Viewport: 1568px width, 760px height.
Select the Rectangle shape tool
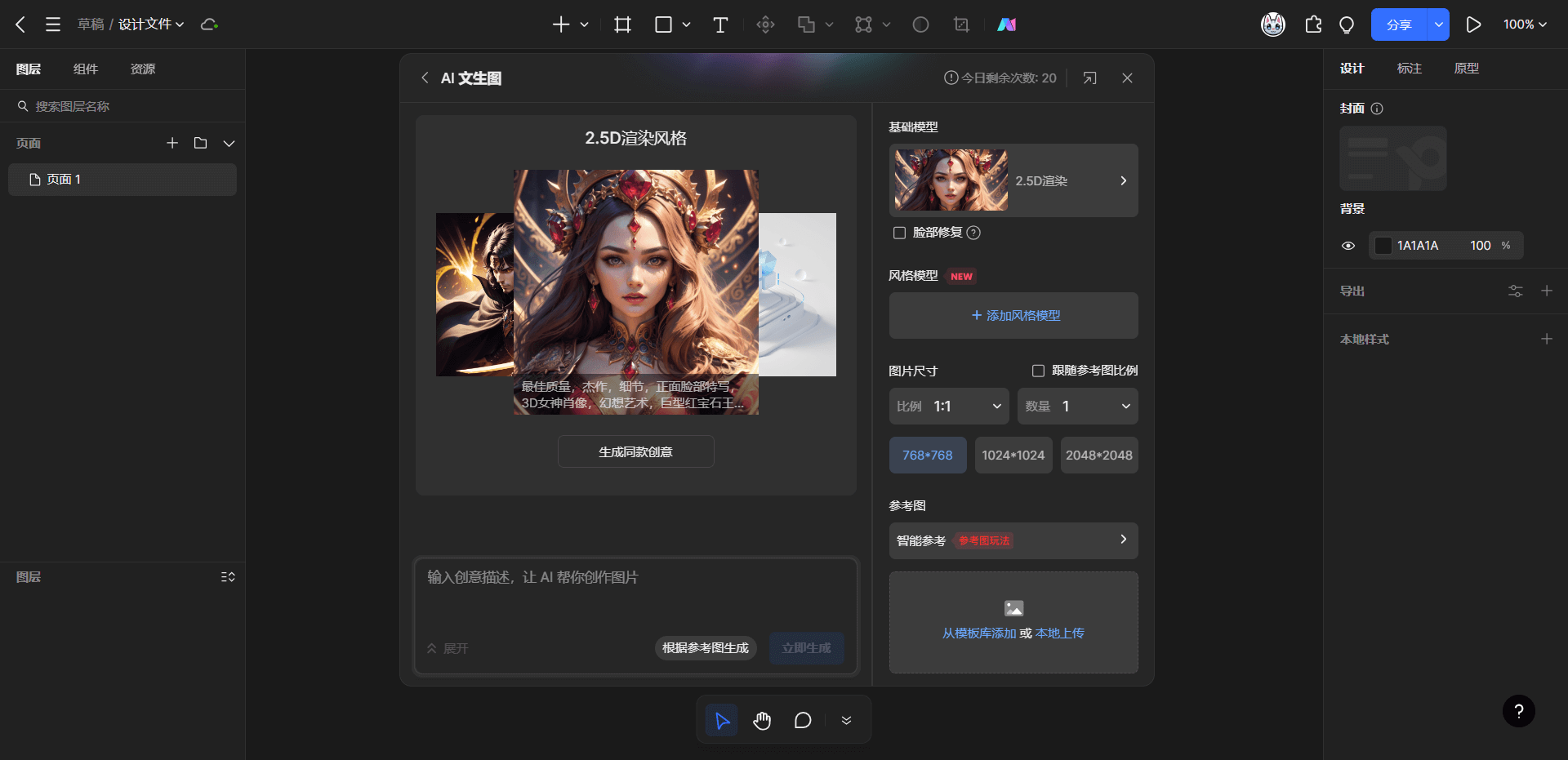pyautogui.click(x=663, y=24)
